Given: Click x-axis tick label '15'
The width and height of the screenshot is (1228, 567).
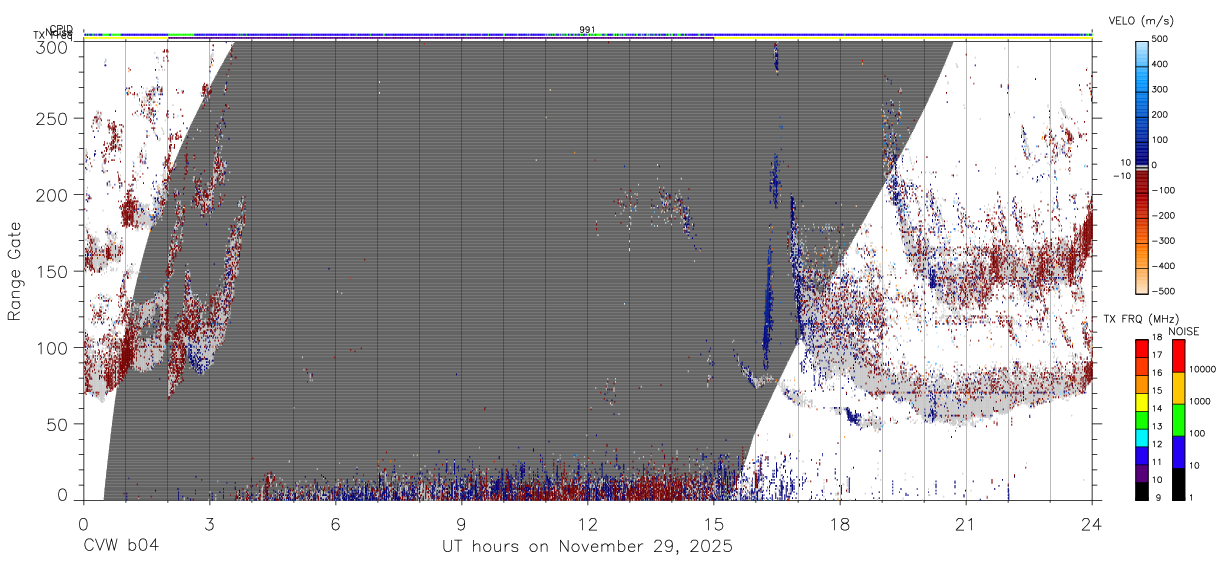Looking at the screenshot, I should tap(714, 524).
